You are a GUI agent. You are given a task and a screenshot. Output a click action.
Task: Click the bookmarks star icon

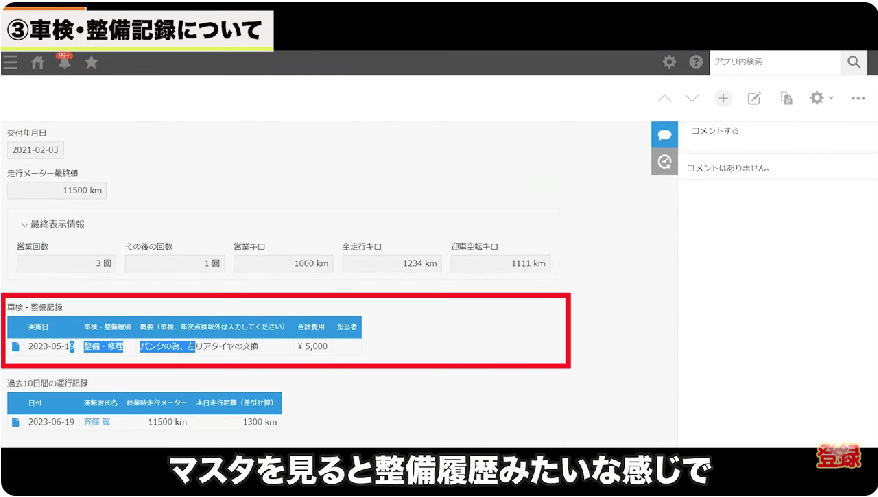[91, 63]
